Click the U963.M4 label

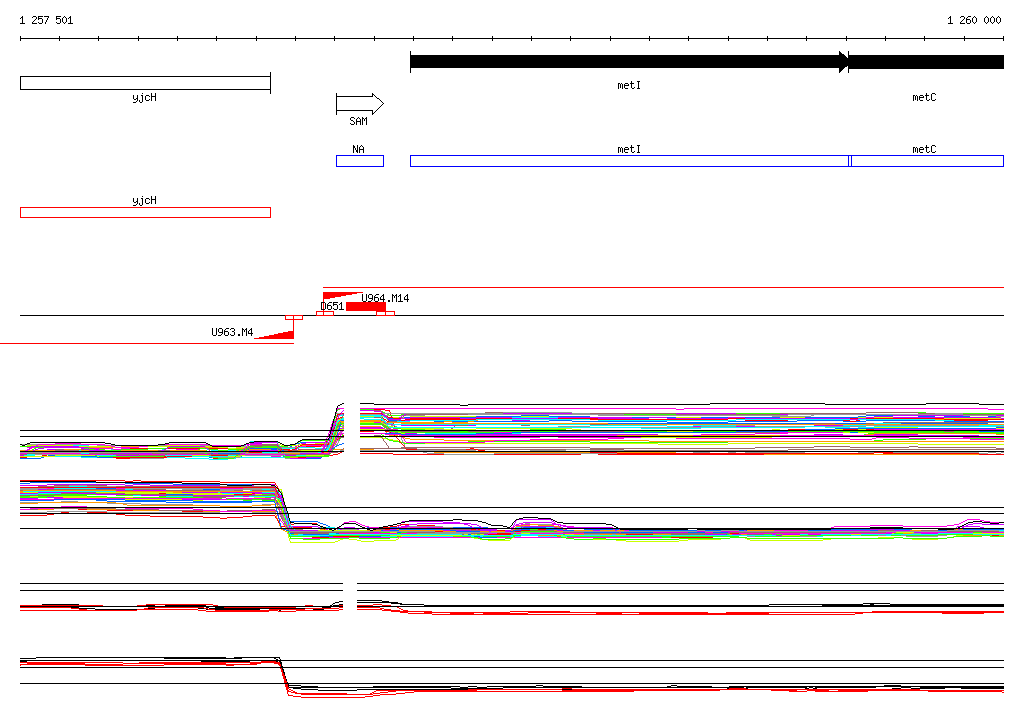[x=232, y=332]
